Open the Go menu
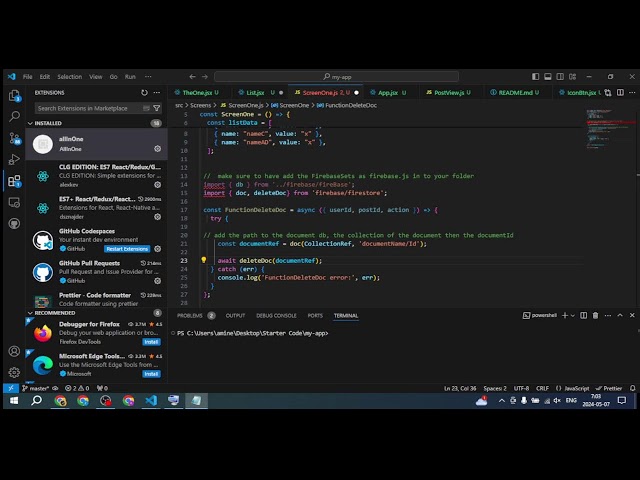 113,77
